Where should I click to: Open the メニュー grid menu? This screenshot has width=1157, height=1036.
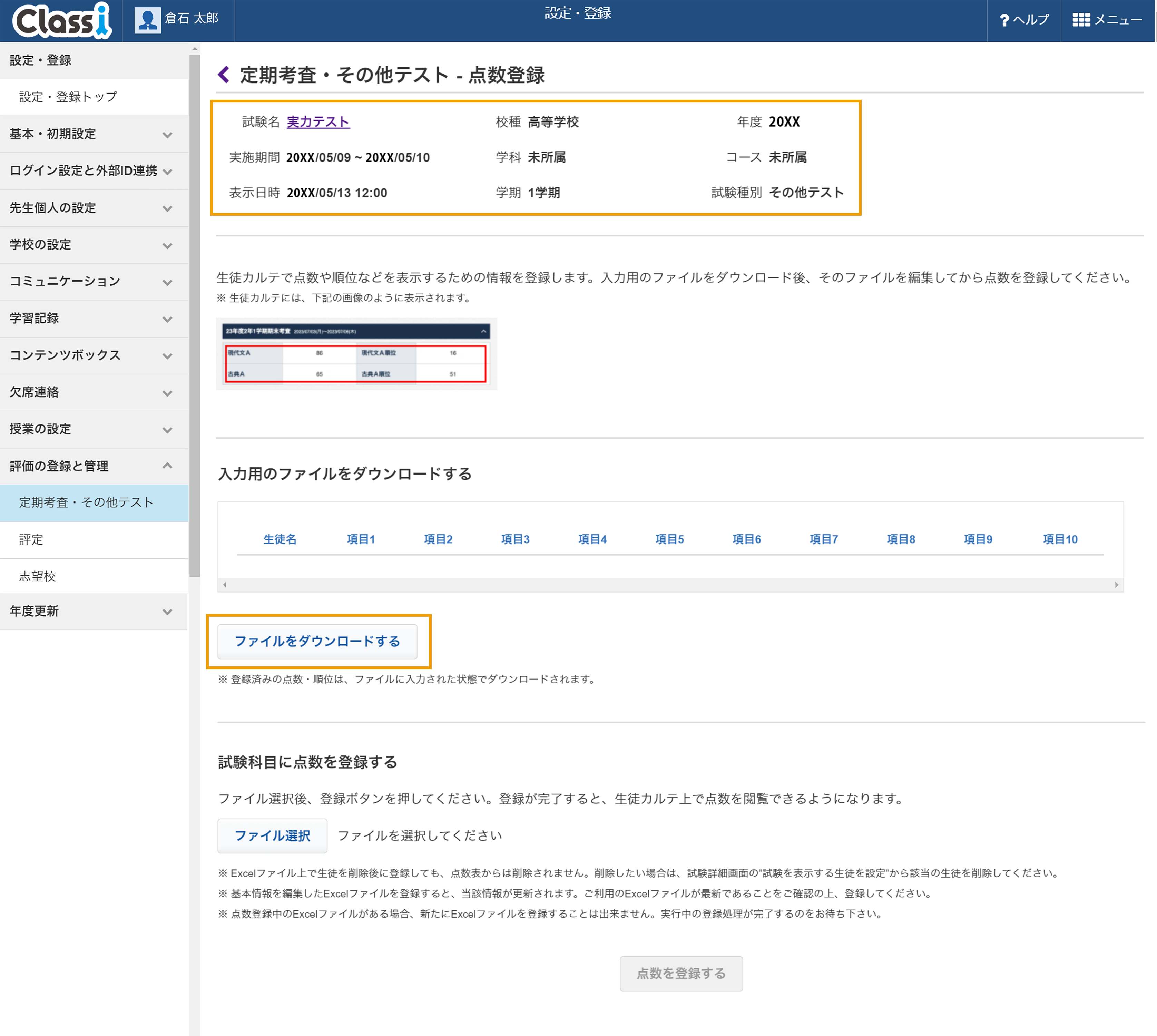pos(1107,20)
